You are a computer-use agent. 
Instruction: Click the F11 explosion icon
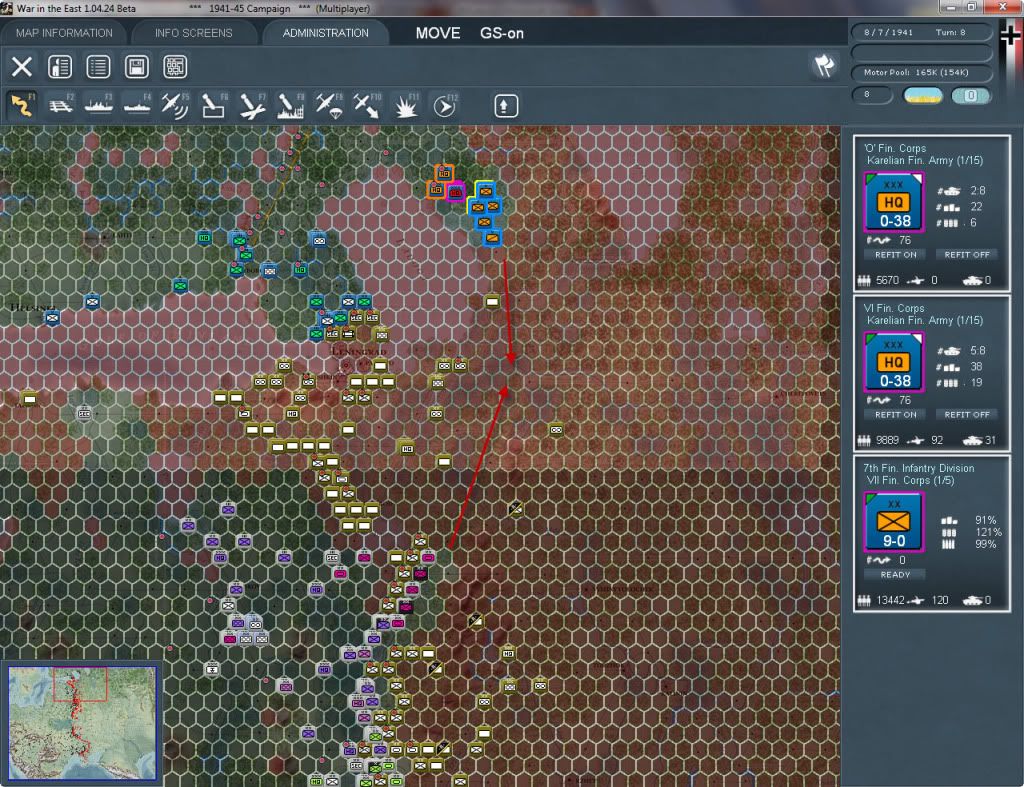406,105
